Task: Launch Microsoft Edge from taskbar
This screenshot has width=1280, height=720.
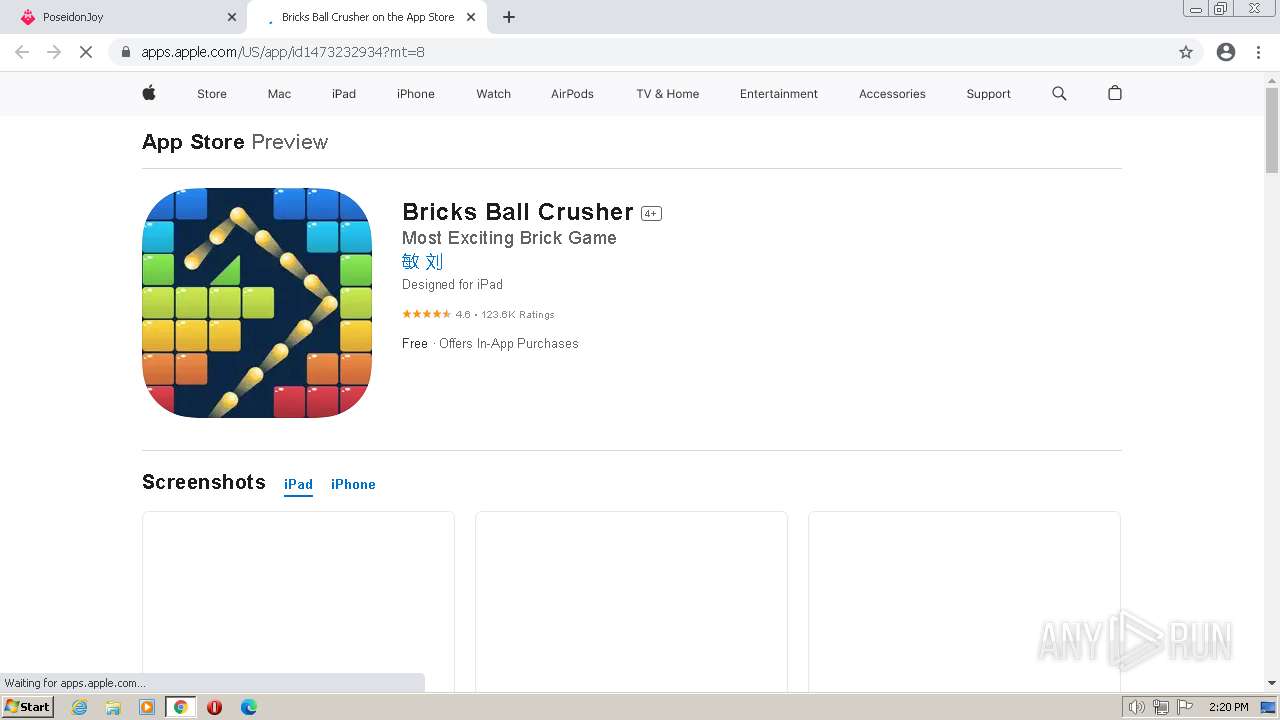Action: coord(249,707)
